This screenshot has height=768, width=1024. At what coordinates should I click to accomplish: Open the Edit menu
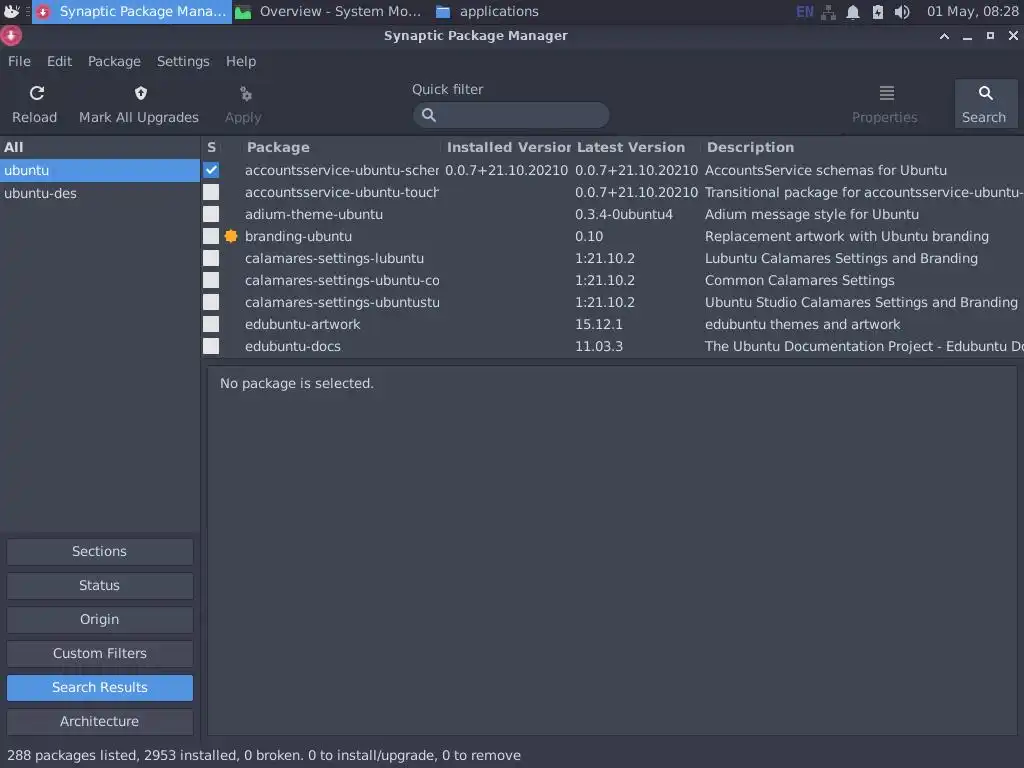[59, 61]
